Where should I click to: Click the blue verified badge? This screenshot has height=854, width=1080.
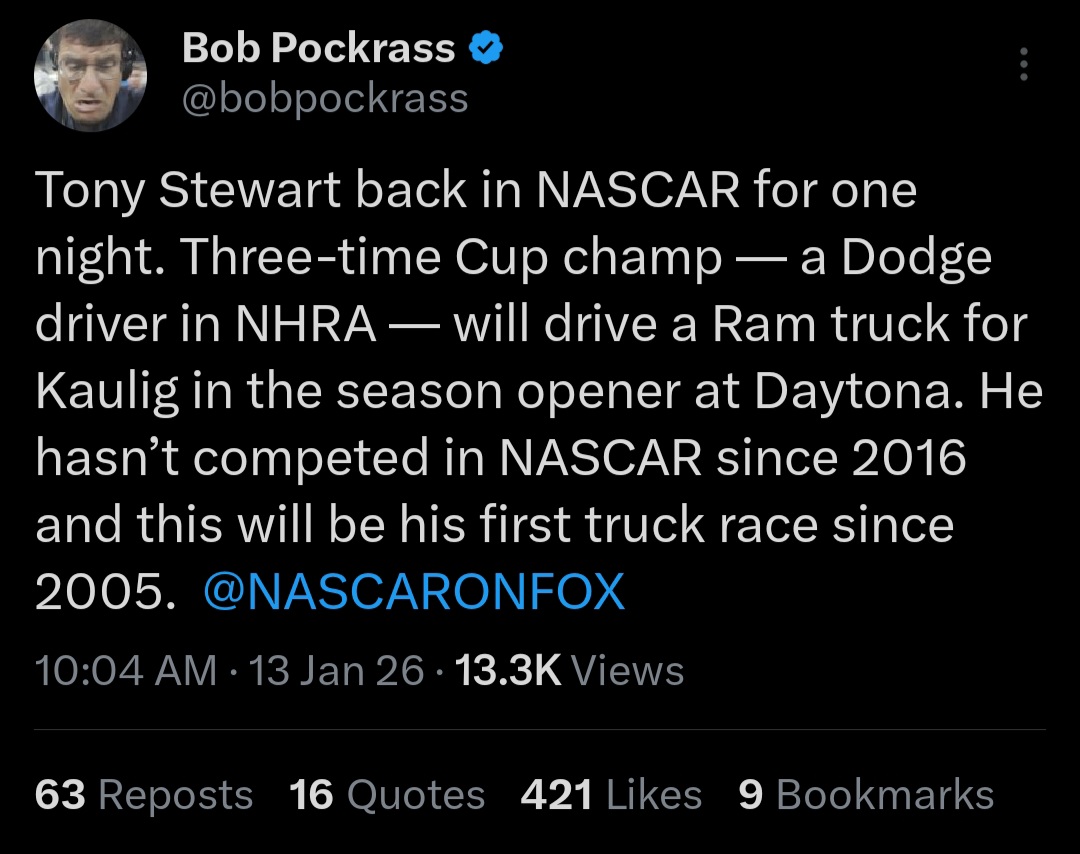[487, 48]
